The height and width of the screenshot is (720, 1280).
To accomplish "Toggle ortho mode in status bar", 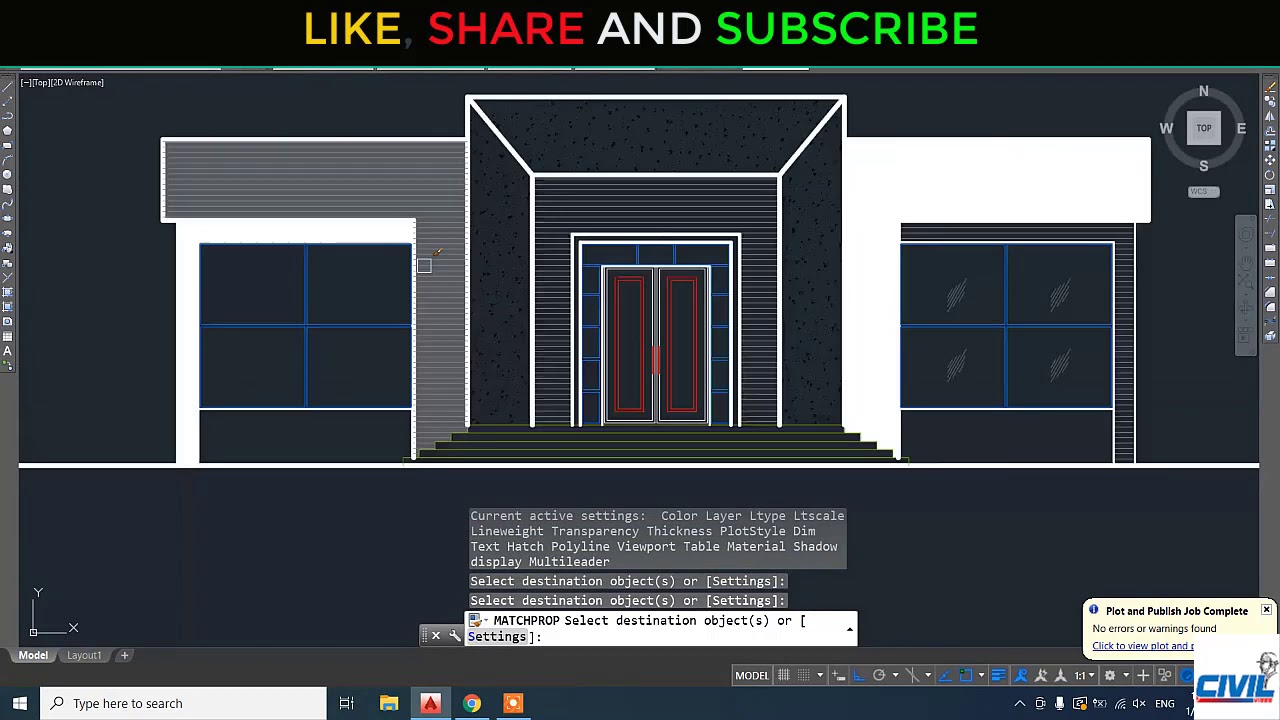I will 858,675.
